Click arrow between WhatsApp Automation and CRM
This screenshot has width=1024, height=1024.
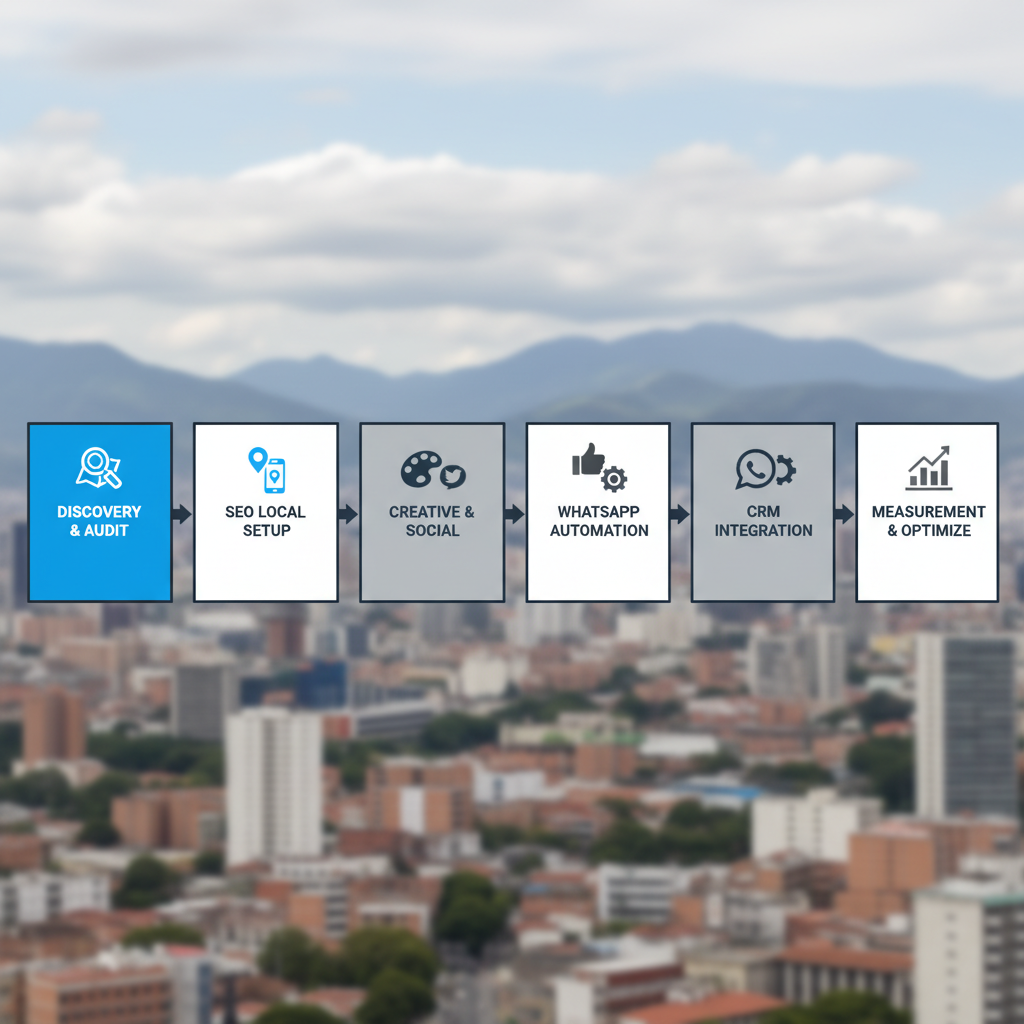pyautogui.click(x=680, y=514)
